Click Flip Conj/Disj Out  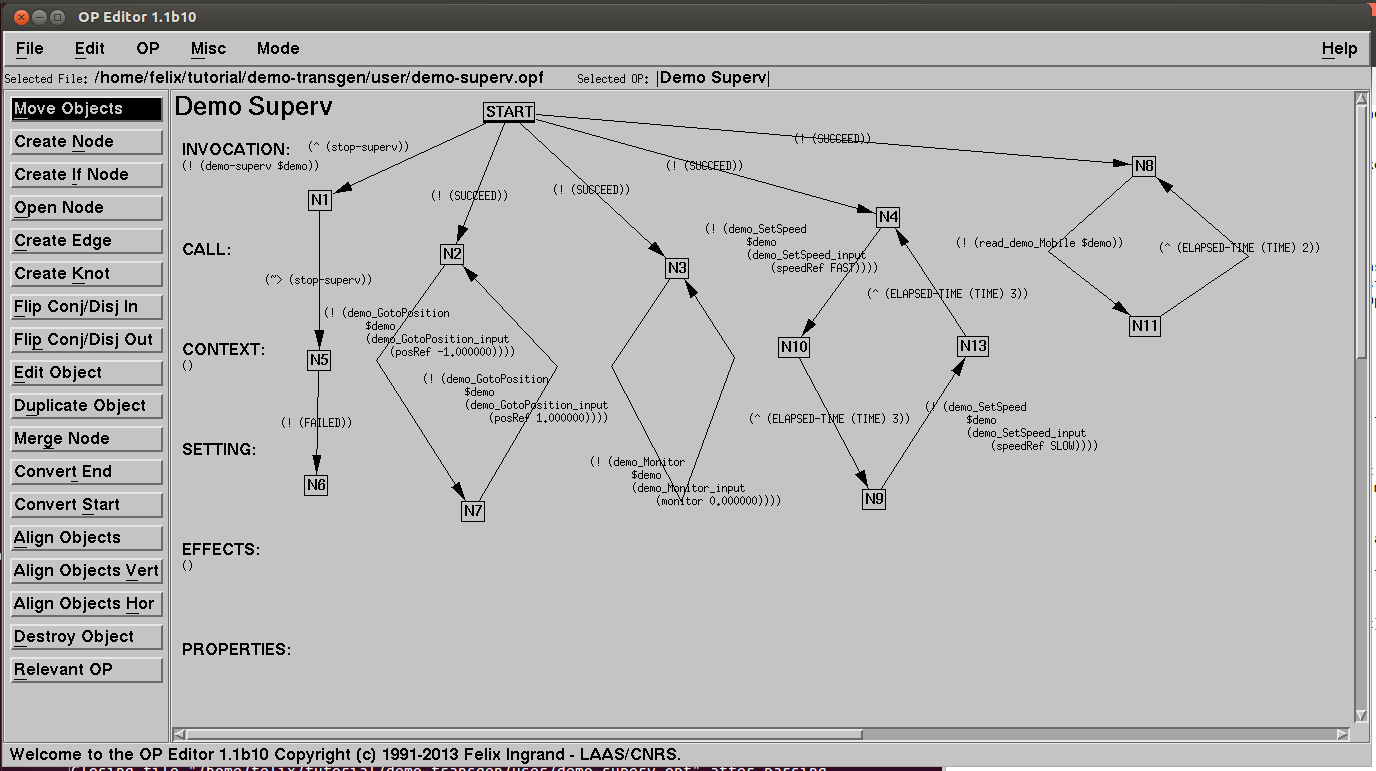(86, 340)
